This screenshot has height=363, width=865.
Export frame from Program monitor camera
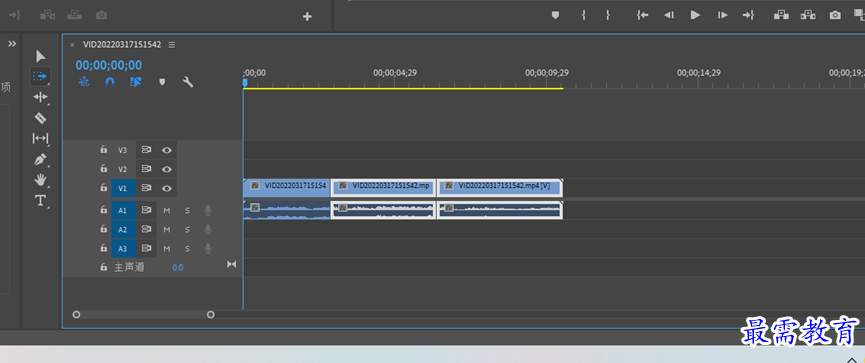click(x=836, y=15)
